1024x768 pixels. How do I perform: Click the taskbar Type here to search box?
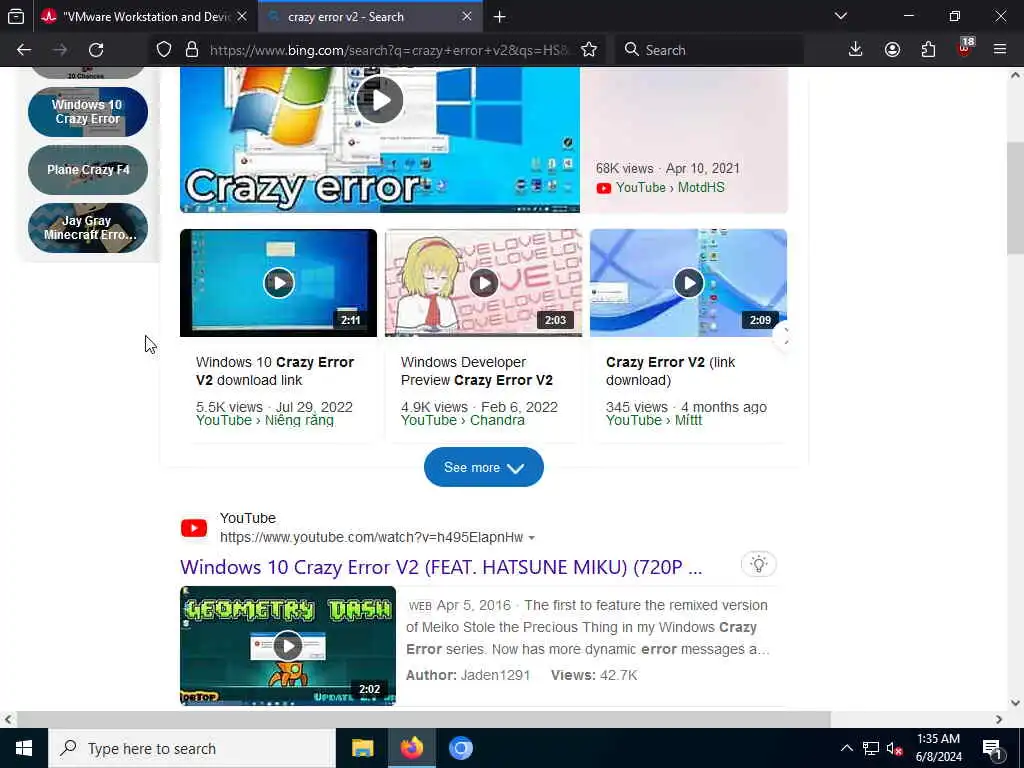pos(192,748)
